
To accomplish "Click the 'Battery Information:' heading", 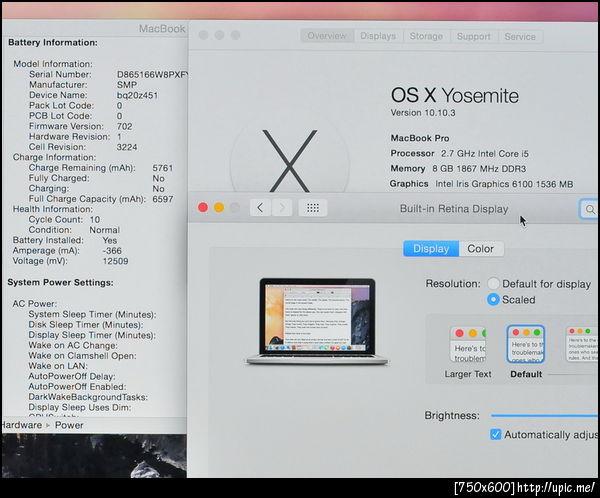I will pos(53,42).
